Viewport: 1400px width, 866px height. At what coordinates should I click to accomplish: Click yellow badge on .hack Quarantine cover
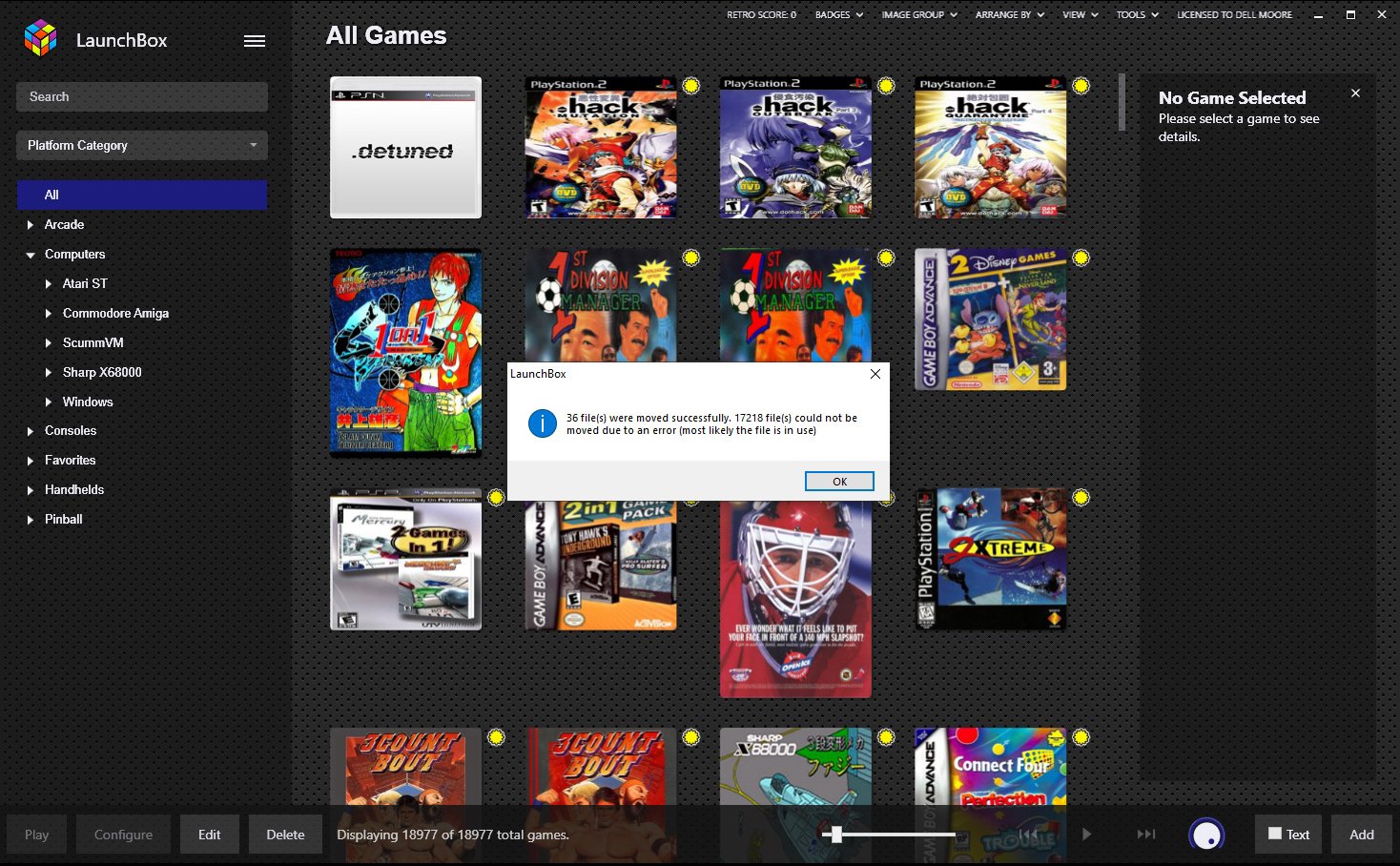(x=1081, y=86)
